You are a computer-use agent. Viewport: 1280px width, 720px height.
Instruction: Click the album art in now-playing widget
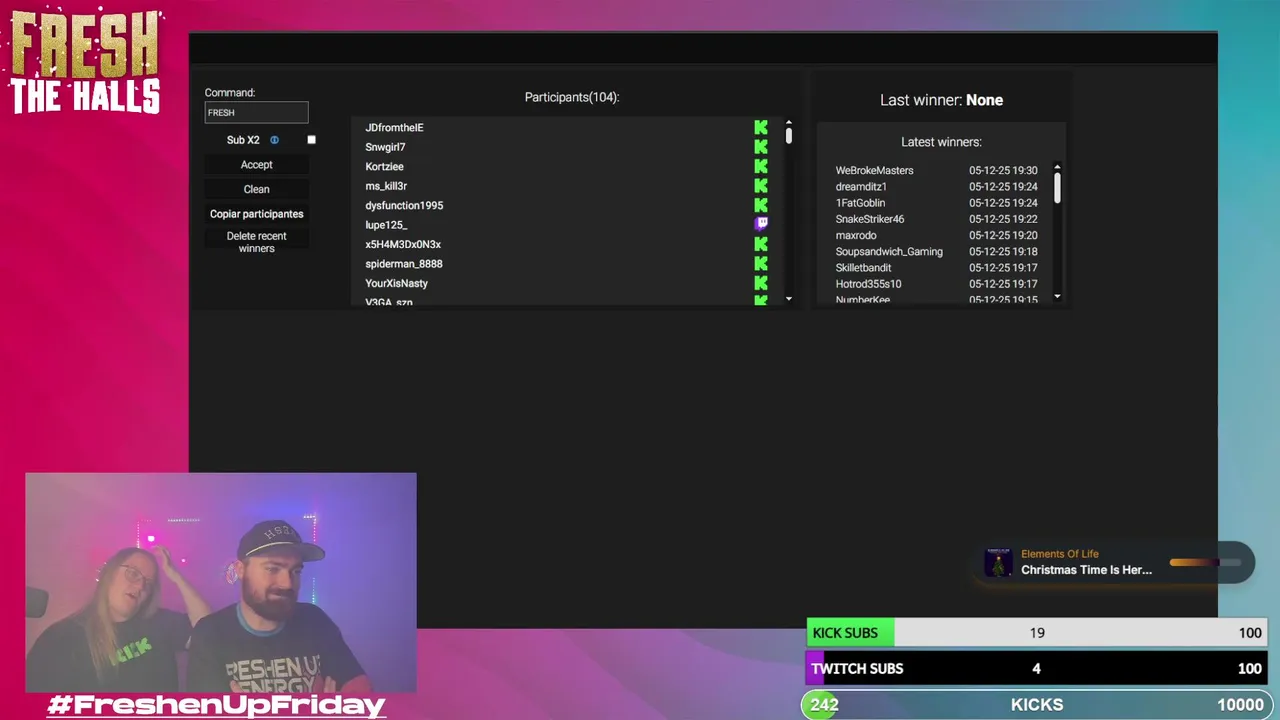[998, 562]
